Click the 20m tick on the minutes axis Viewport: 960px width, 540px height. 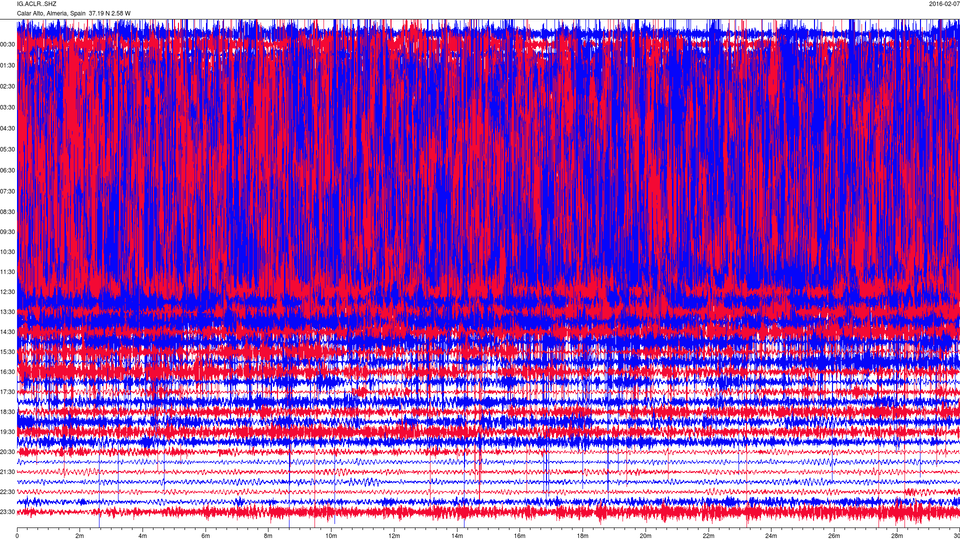(x=645, y=535)
